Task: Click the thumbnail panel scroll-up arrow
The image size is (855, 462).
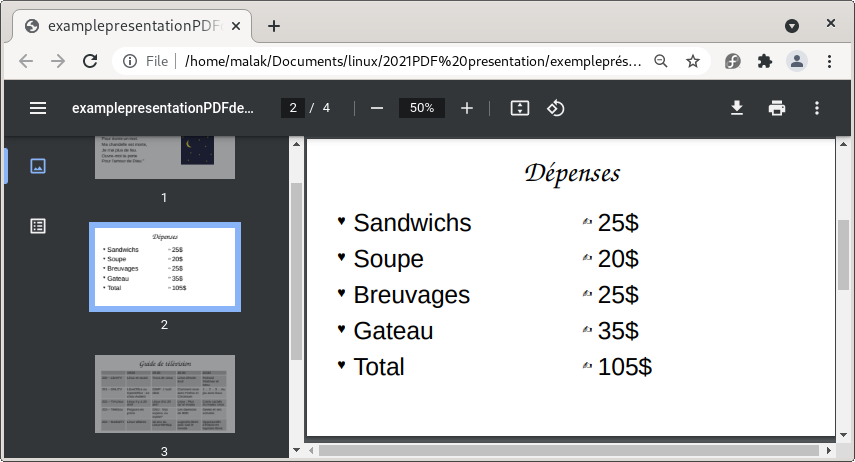Action: 296,144
